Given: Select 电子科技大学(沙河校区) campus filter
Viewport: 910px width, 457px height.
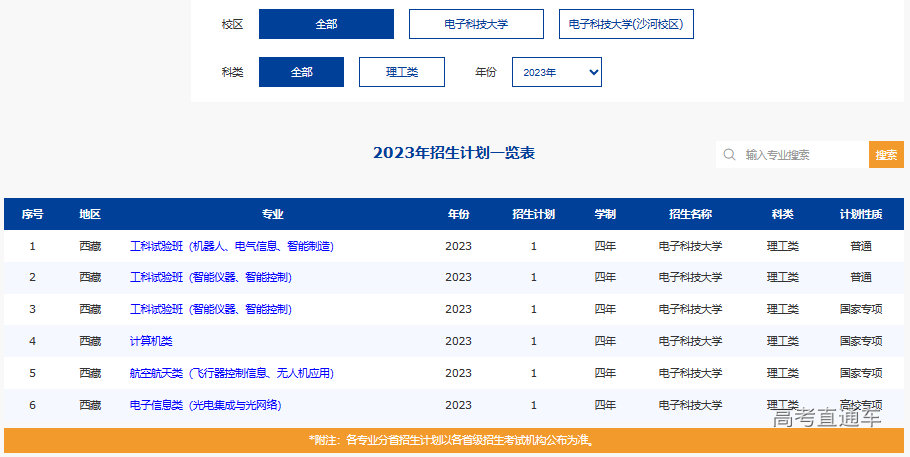Looking at the screenshot, I should [626, 24].
